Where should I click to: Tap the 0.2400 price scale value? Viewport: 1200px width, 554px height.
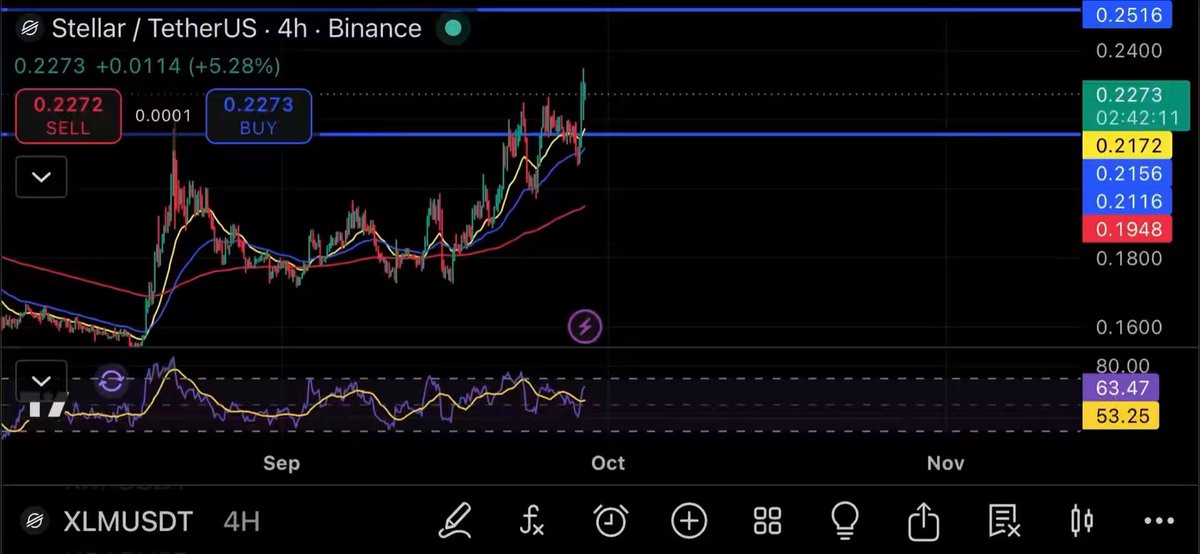[x=1129, y=51]
